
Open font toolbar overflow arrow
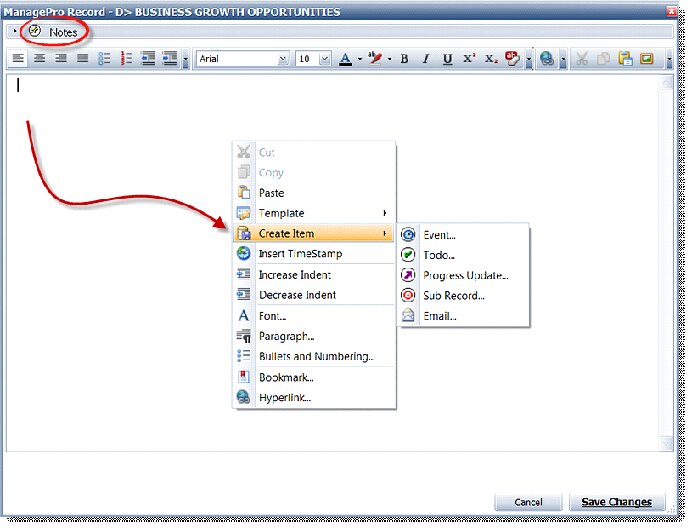click(x=528, y=59)
